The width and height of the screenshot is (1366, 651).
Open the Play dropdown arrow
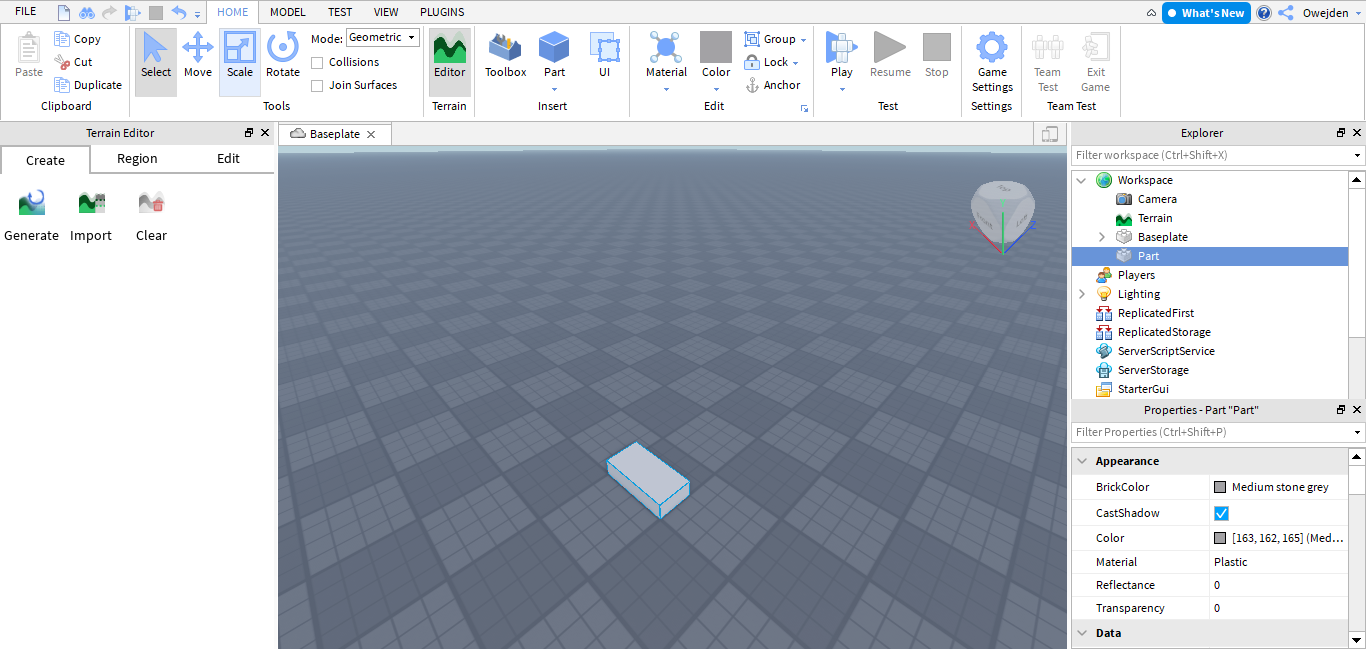click(x=842, y=89)
